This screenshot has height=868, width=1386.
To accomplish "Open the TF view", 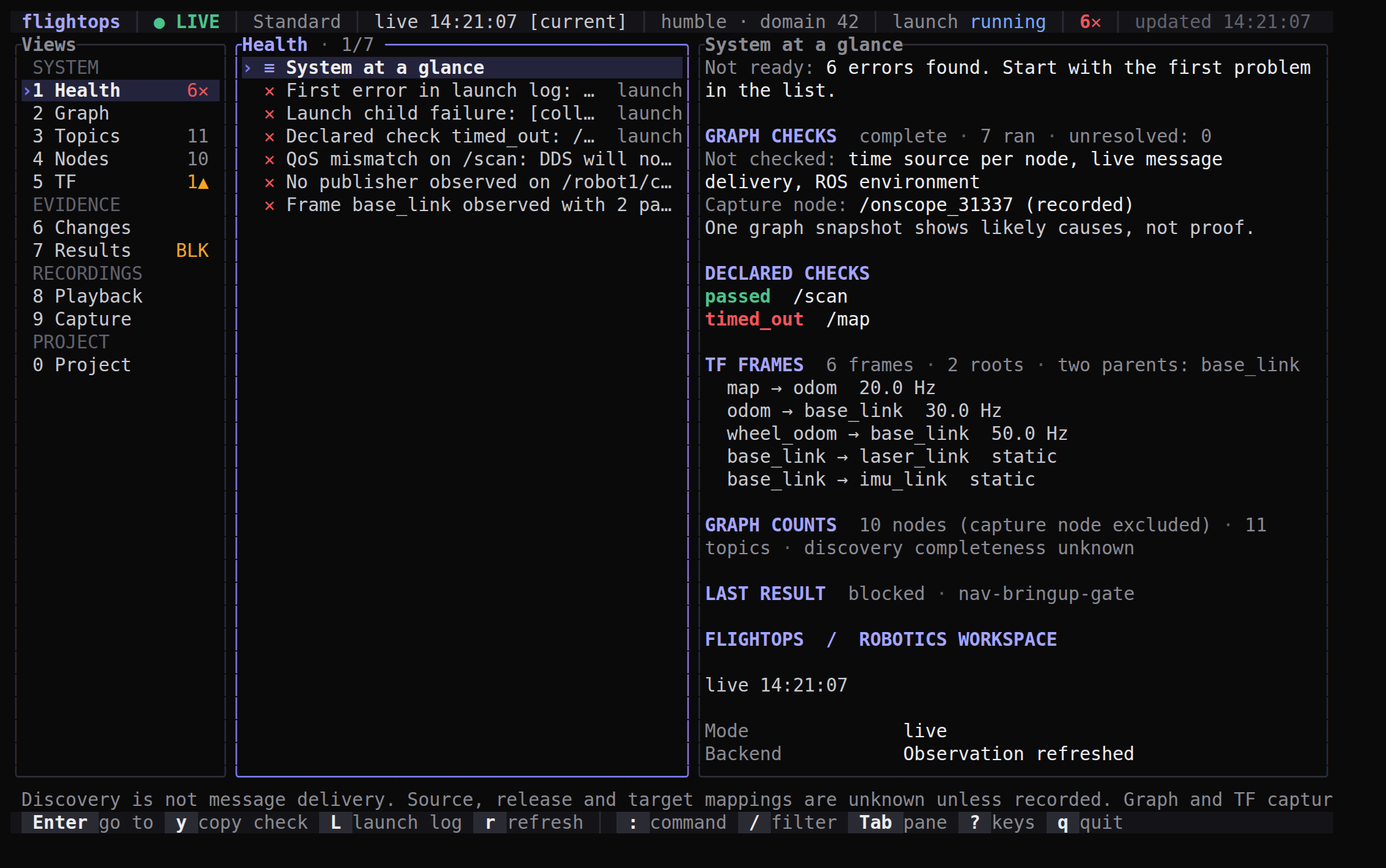I will tap(120, 182).
